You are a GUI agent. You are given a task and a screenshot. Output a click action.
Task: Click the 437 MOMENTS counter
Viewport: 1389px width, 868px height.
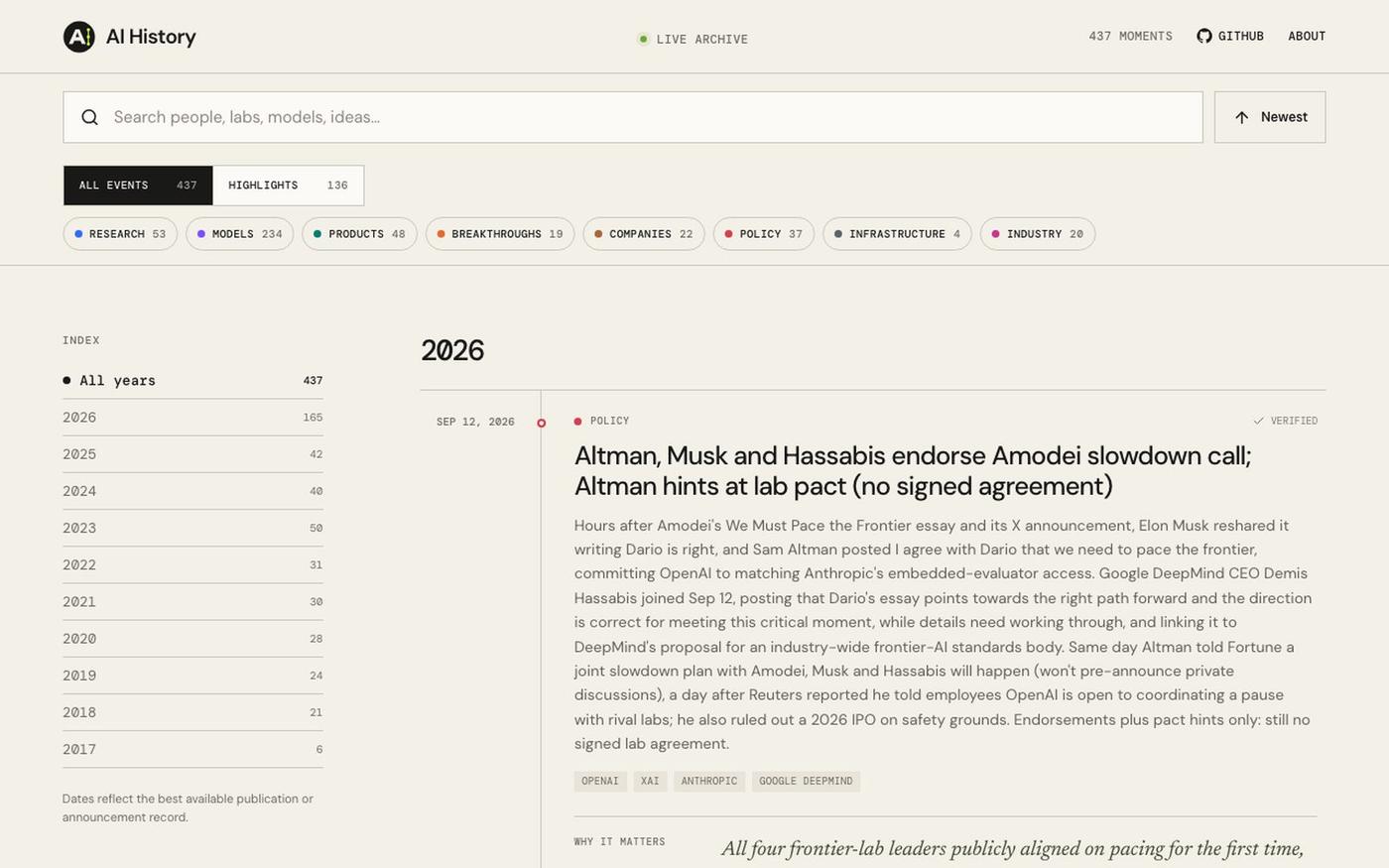coord(1130,36)
